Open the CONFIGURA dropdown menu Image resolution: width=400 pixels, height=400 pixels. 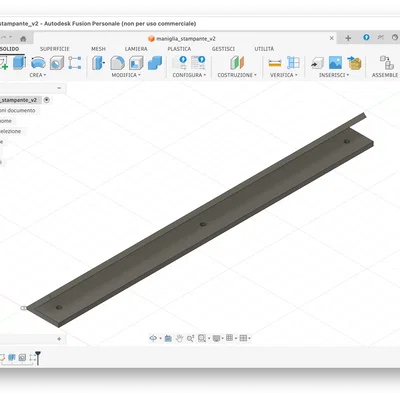[189, 75]
